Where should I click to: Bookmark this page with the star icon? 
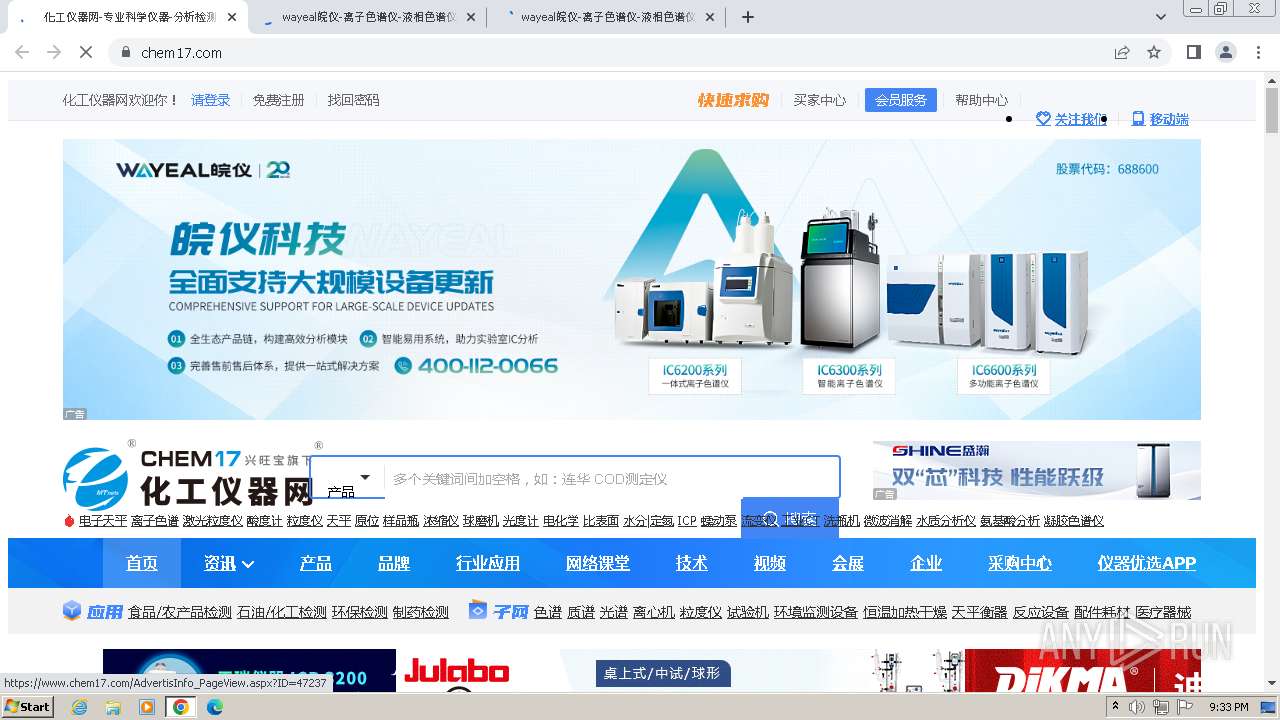click(1154, 52)
